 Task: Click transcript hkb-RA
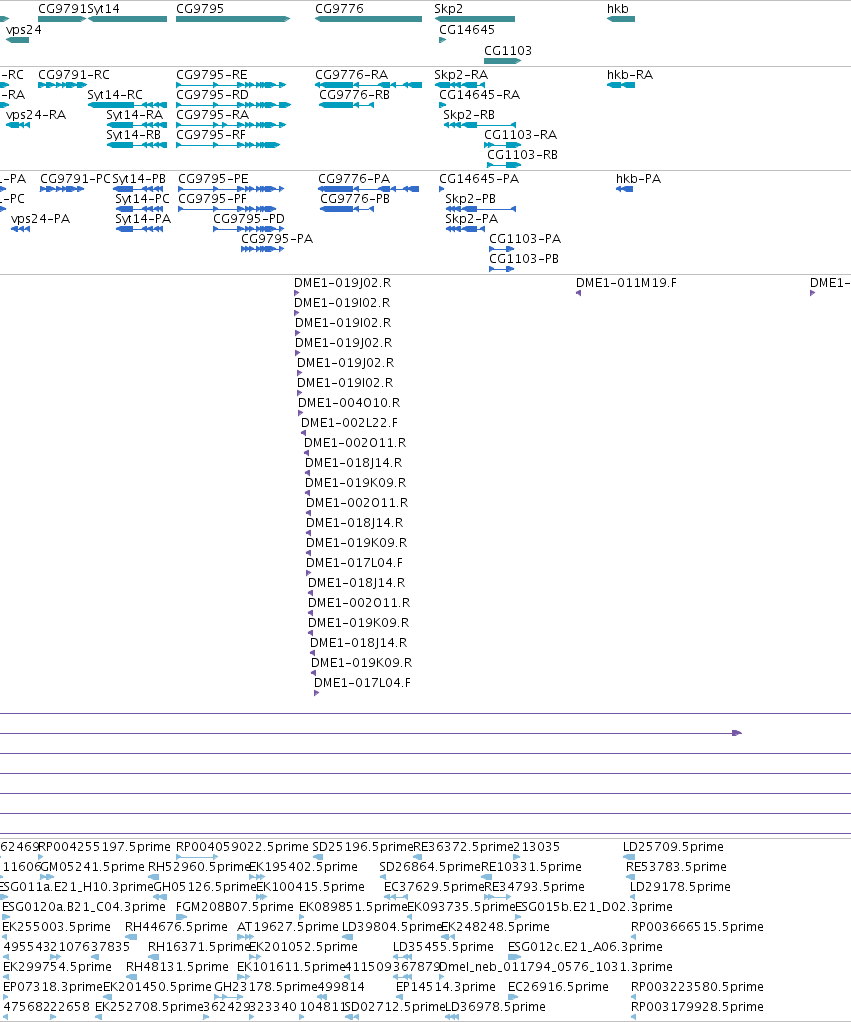(621, 85)
